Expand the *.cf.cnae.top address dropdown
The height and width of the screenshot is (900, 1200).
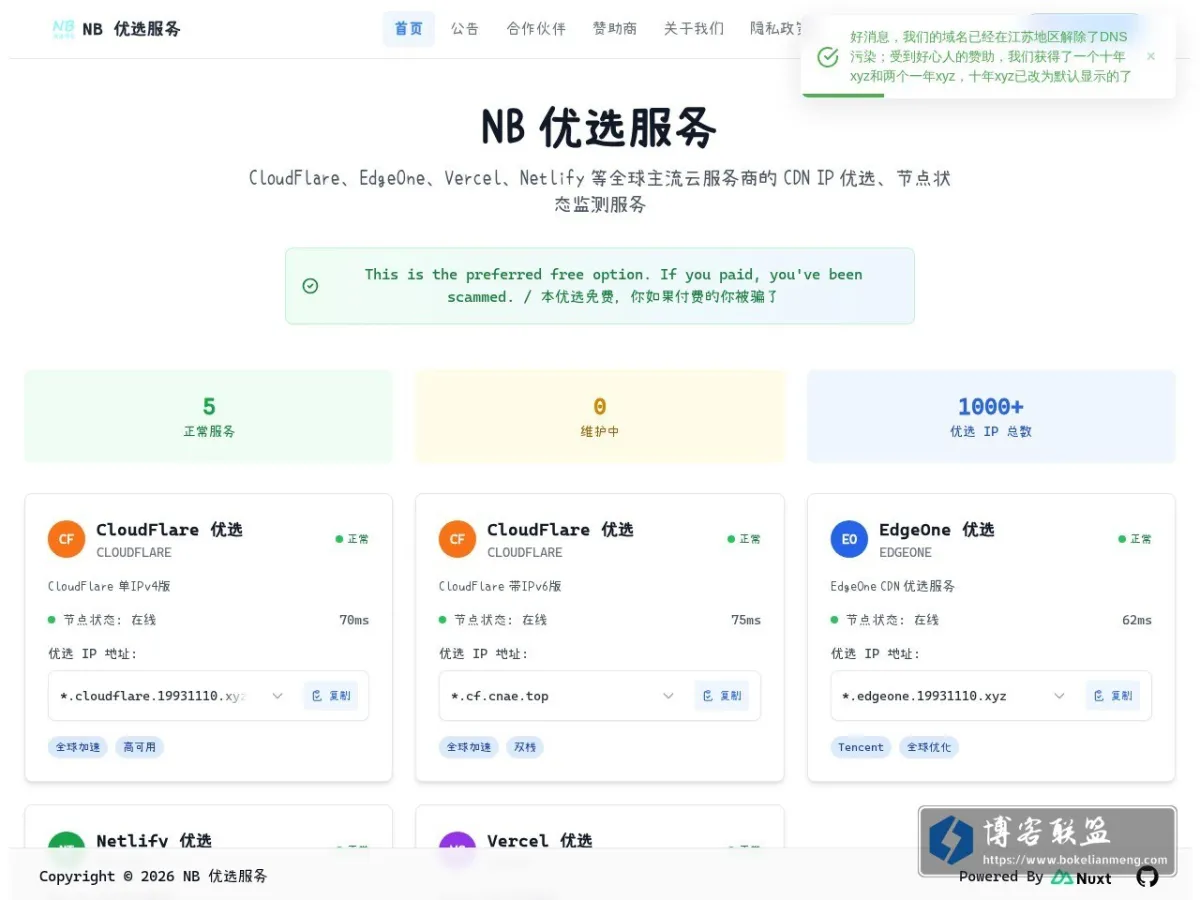tap(669, 696)
